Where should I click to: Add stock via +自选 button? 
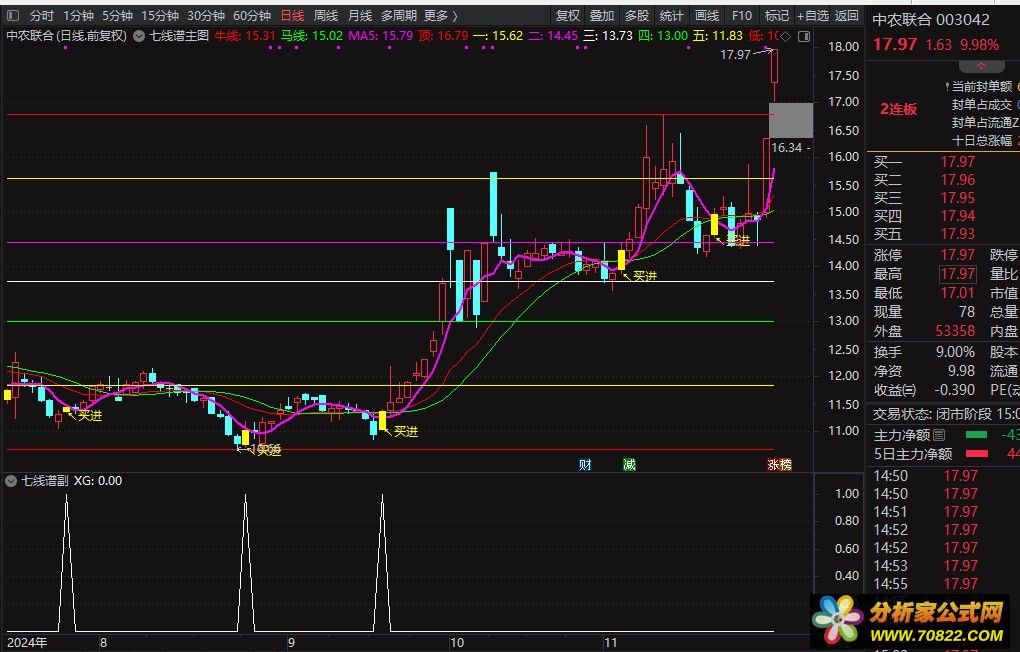point(813,16)
